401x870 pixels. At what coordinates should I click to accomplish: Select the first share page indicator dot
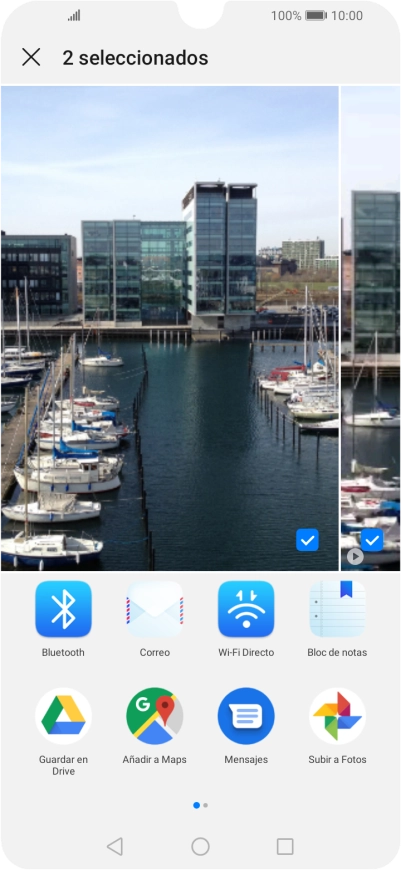[x=196, y=805]
